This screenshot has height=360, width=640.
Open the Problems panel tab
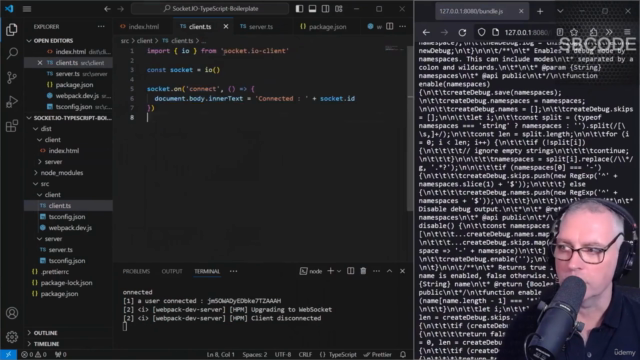tap(136, 271)
